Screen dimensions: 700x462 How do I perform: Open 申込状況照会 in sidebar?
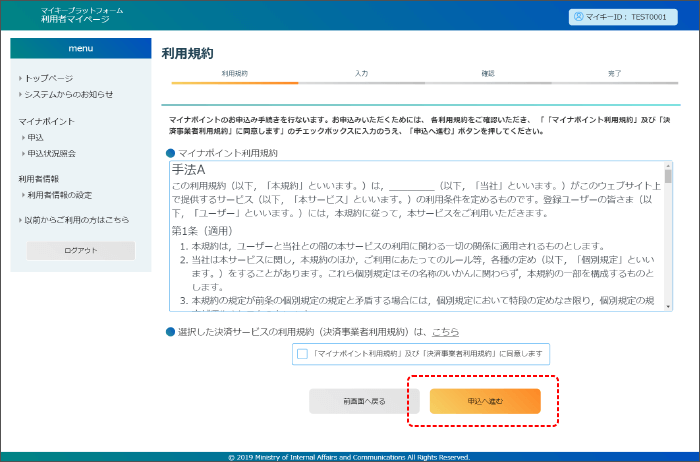tap(51, 154)
